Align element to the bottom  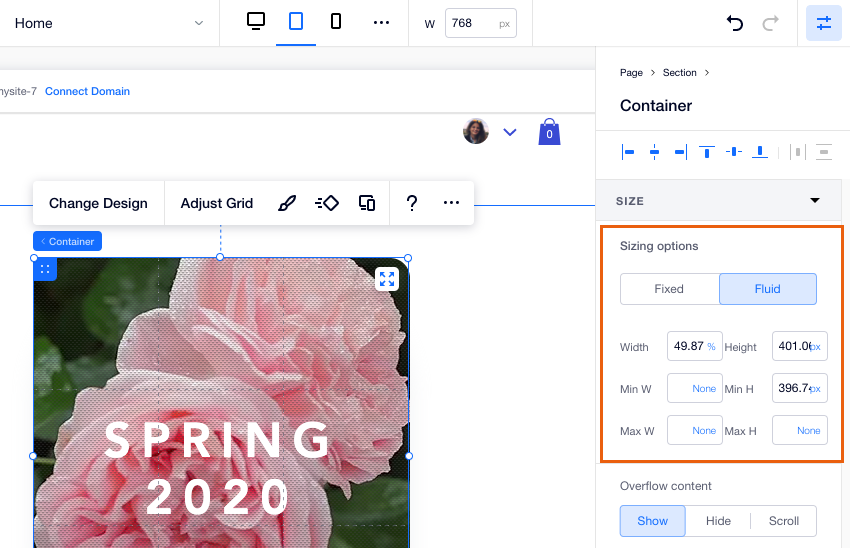[x=760, y=152]
